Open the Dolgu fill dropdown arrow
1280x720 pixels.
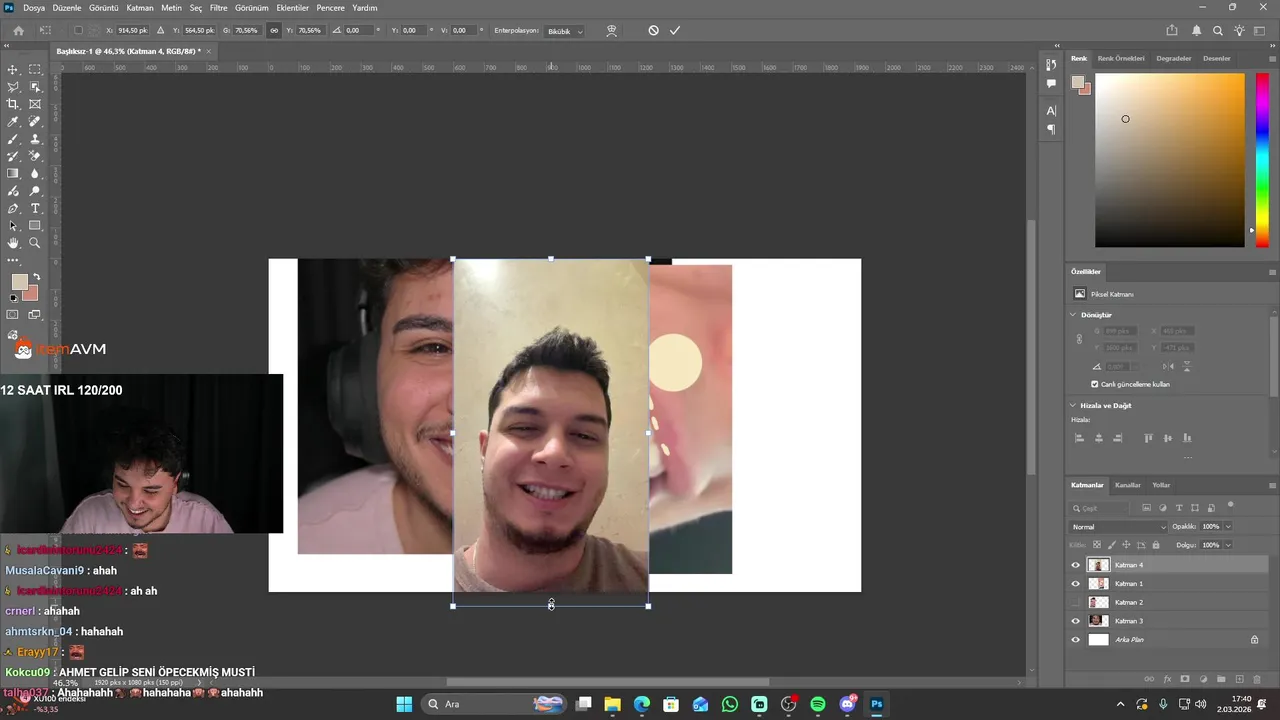pyautogui.click(x=1228, y=545)
